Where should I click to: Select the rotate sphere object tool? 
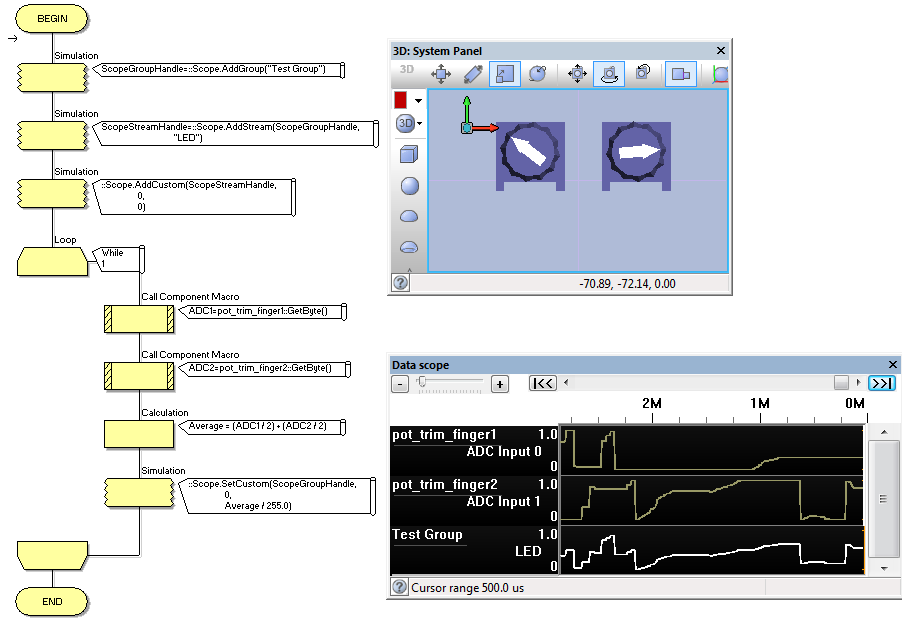pyautogui.click(x=537, y=74)
